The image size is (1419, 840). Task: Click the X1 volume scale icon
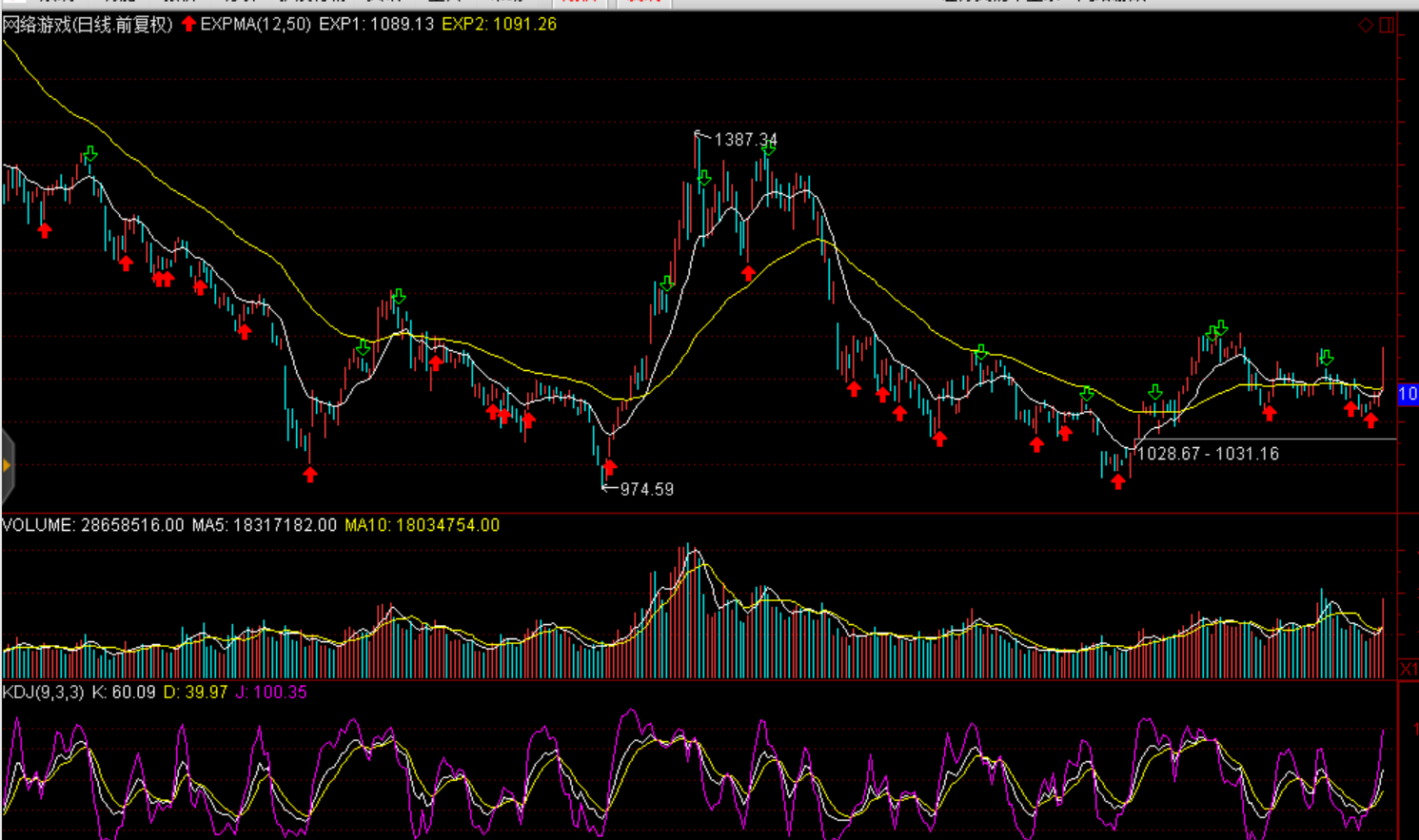coord(1408,669)
